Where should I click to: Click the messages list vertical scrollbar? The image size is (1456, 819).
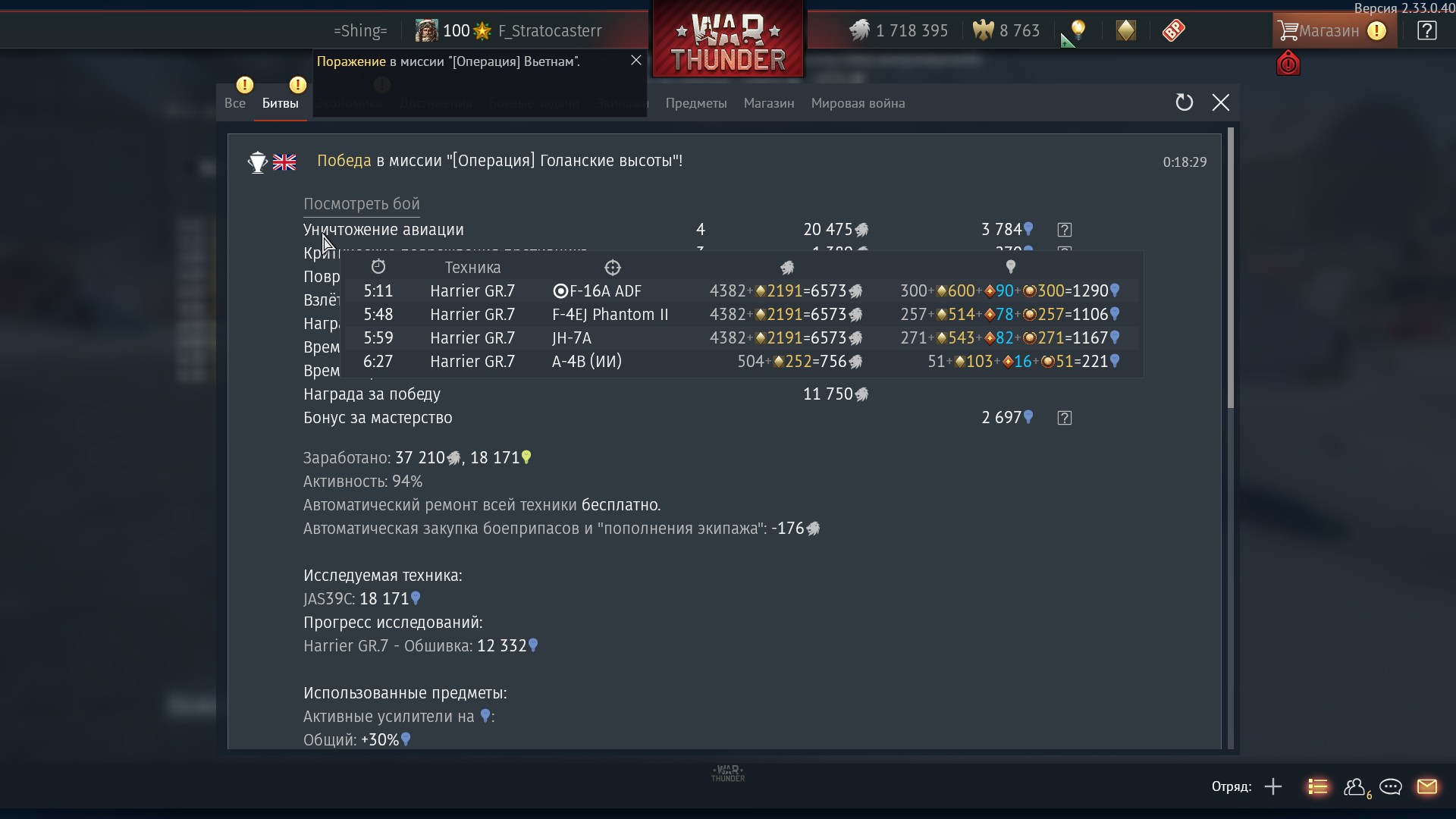(1230, 268)
